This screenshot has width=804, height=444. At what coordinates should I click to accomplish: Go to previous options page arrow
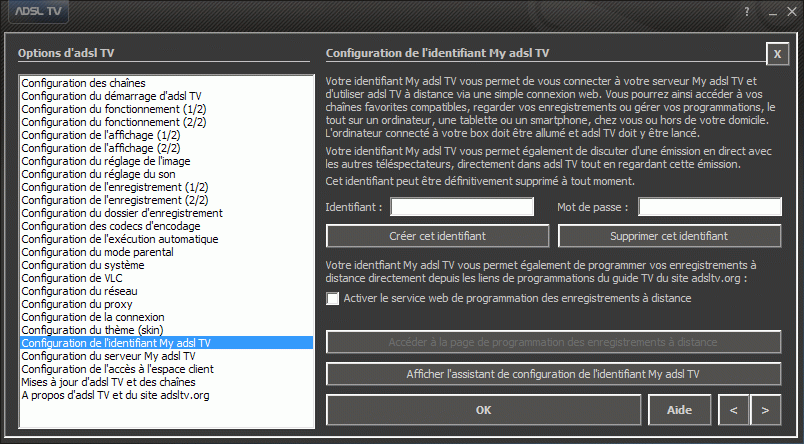point(734,410)
